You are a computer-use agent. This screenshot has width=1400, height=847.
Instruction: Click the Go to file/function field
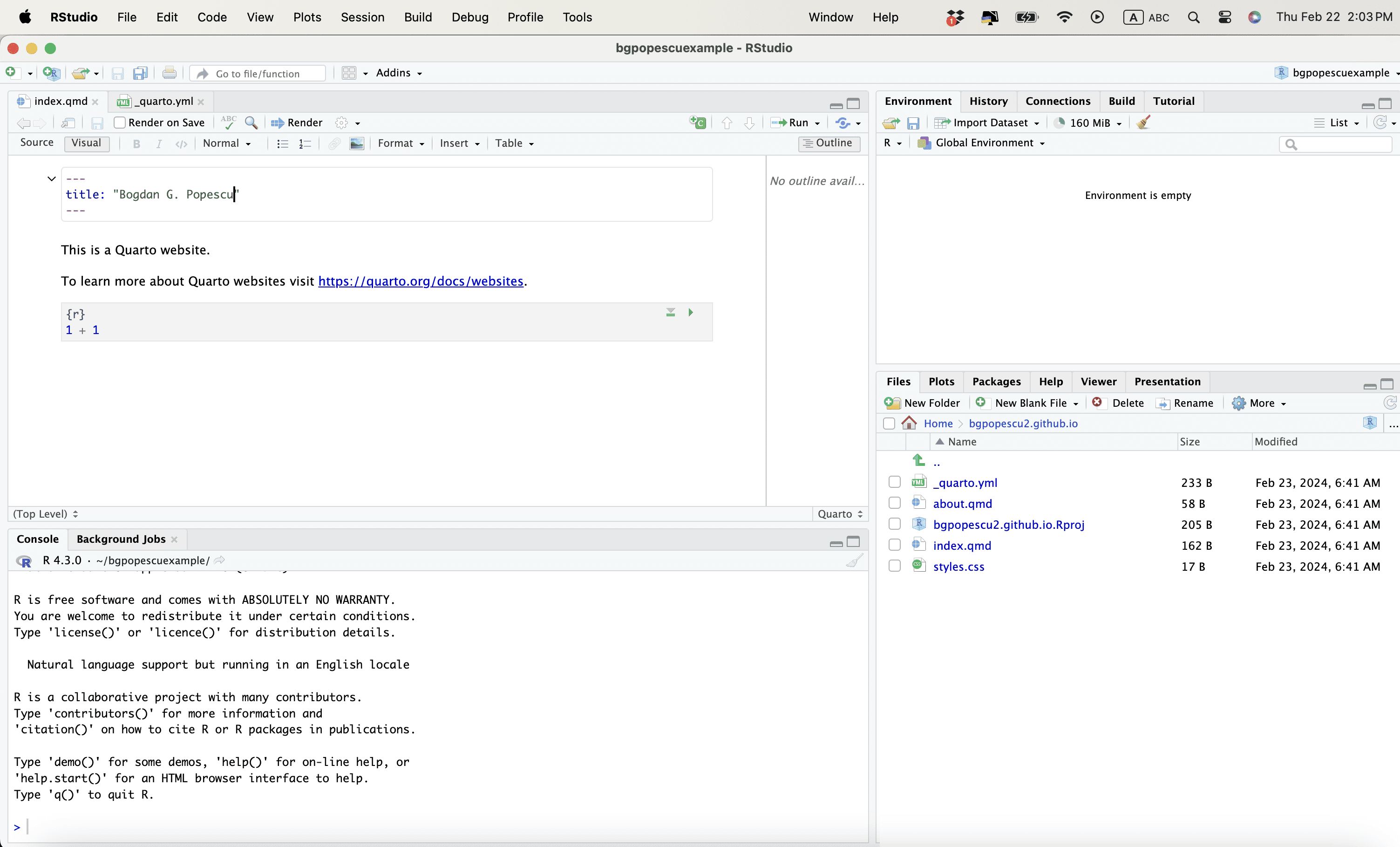click(258, 73)
